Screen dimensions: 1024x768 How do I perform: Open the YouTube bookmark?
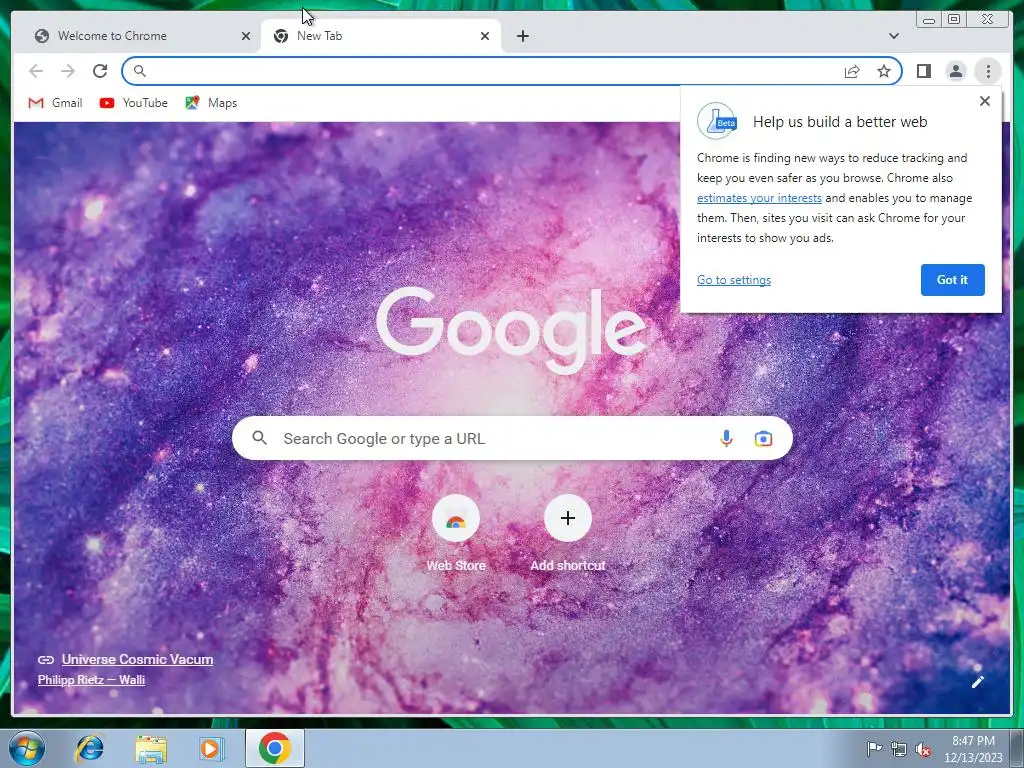tap(134, 103)
